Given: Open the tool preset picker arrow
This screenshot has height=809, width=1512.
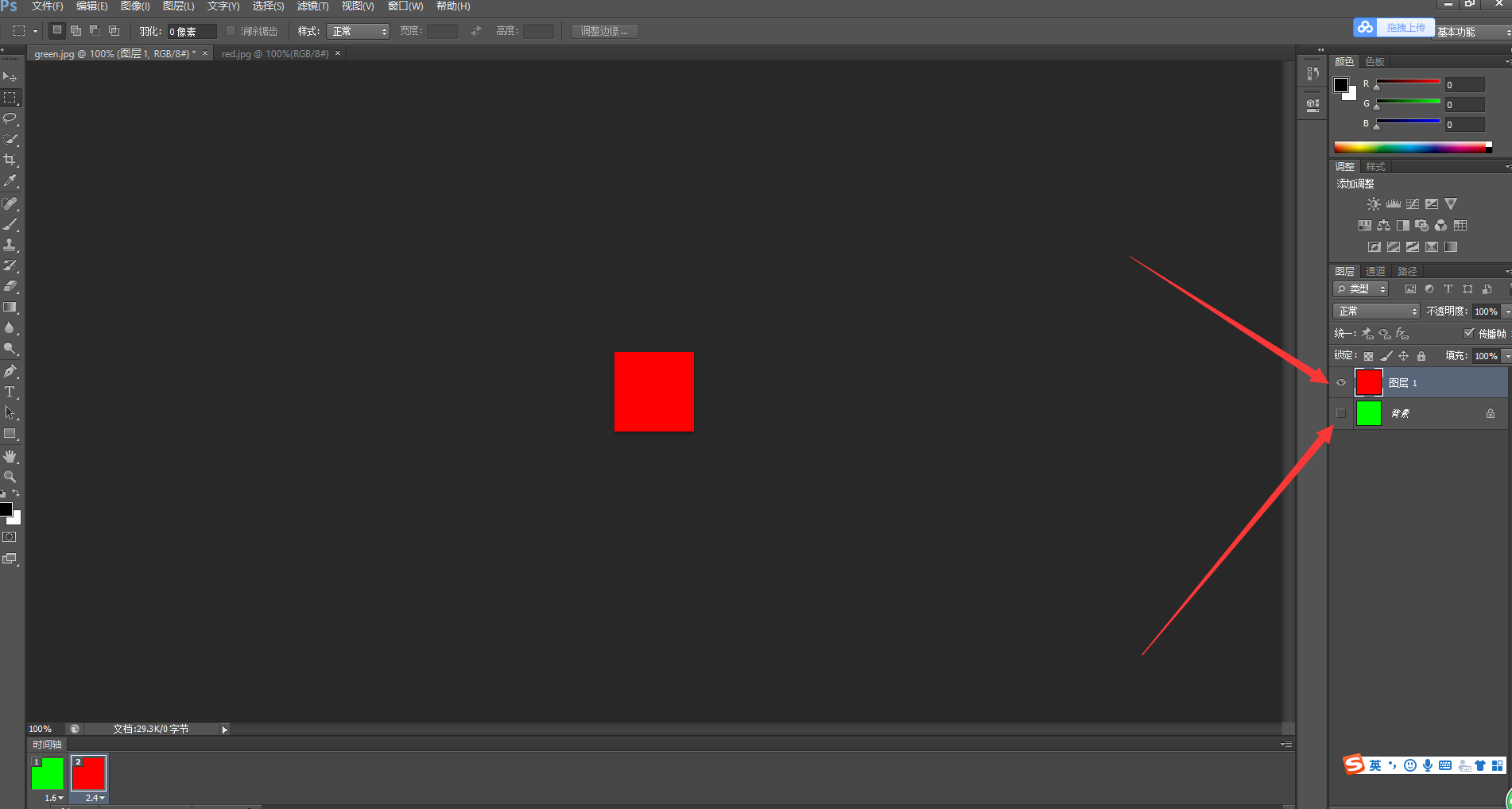Looking at the screenshot, I should tap(35, 32).
